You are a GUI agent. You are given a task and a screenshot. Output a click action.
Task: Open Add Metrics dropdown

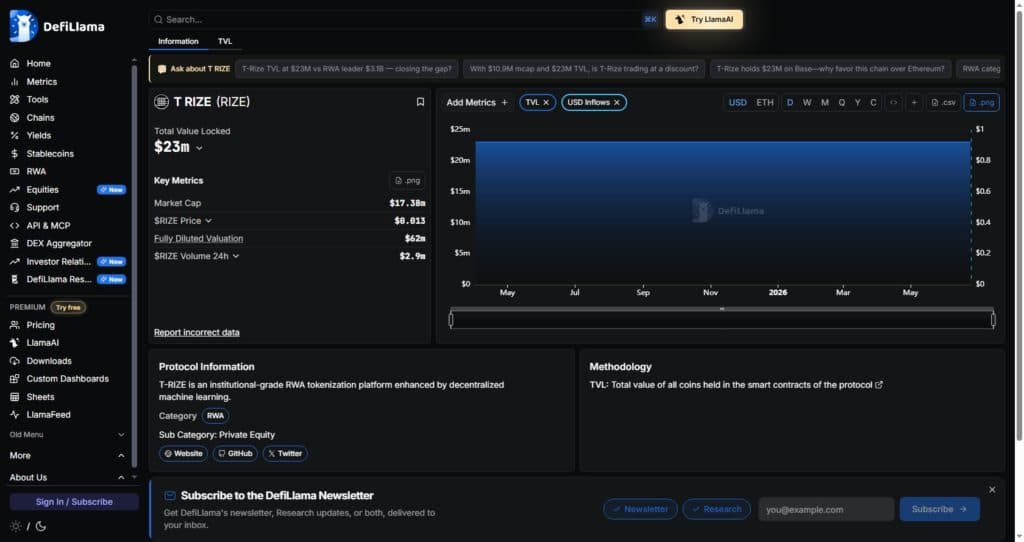(x=477, y=103)
